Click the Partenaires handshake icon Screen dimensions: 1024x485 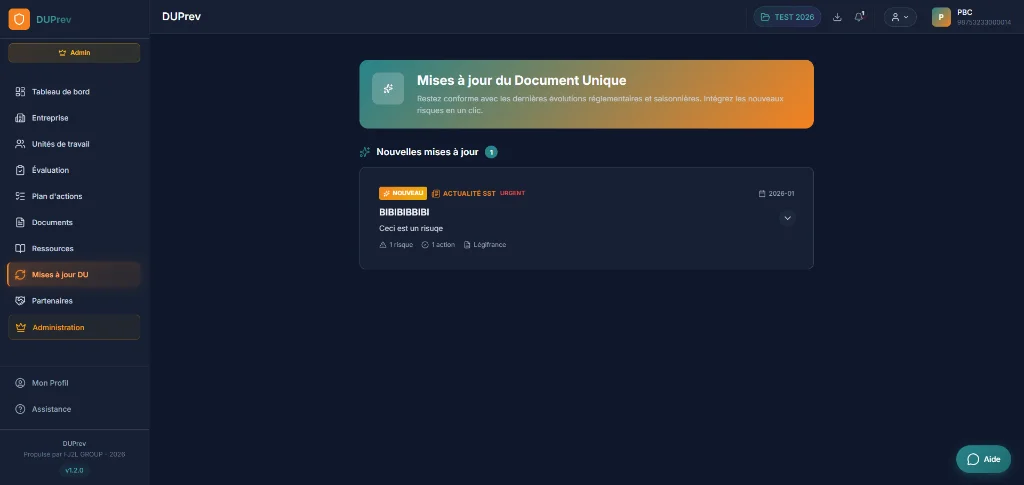(x=20, y=300)
